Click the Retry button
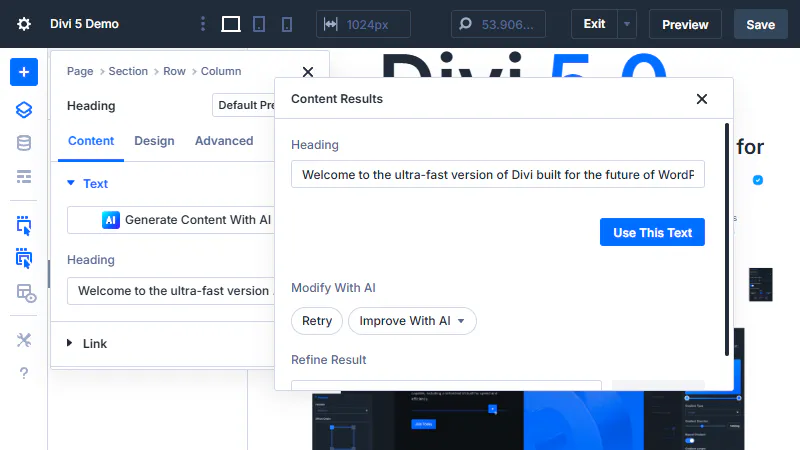800x450 pixels. coord(317,321)
